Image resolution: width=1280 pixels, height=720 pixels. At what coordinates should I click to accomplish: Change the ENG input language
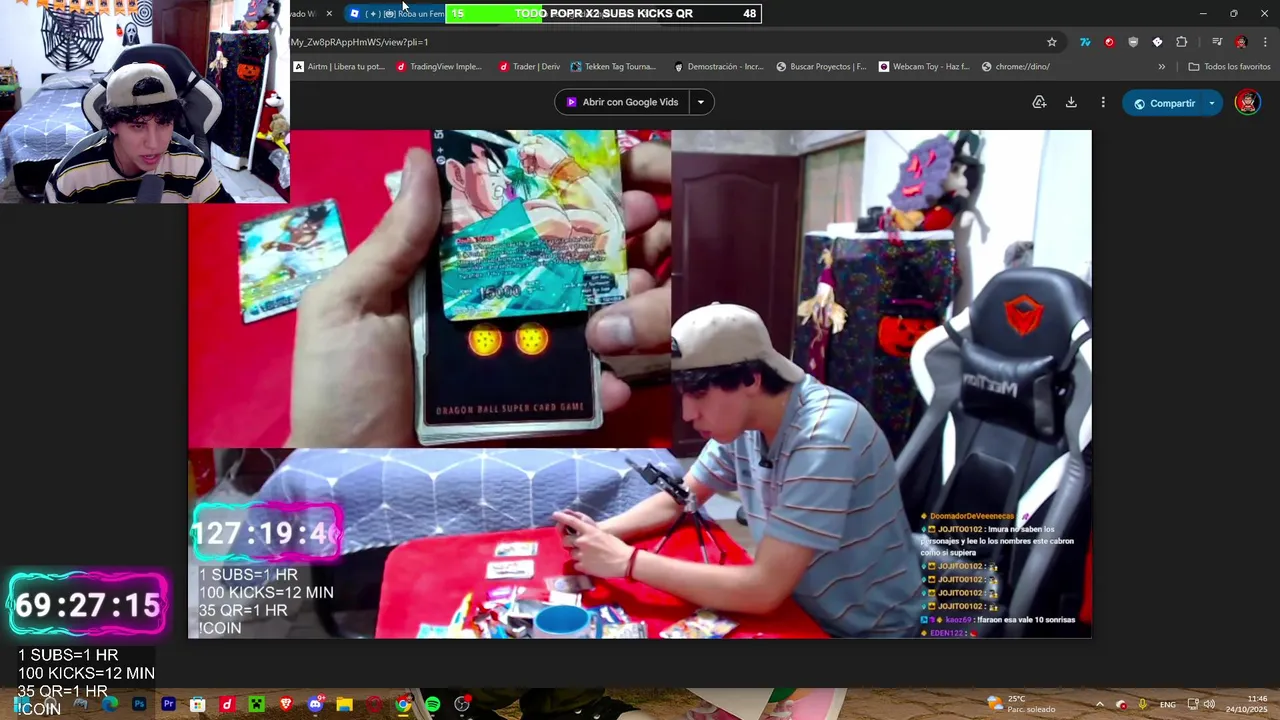click(x=1168, y=704)
